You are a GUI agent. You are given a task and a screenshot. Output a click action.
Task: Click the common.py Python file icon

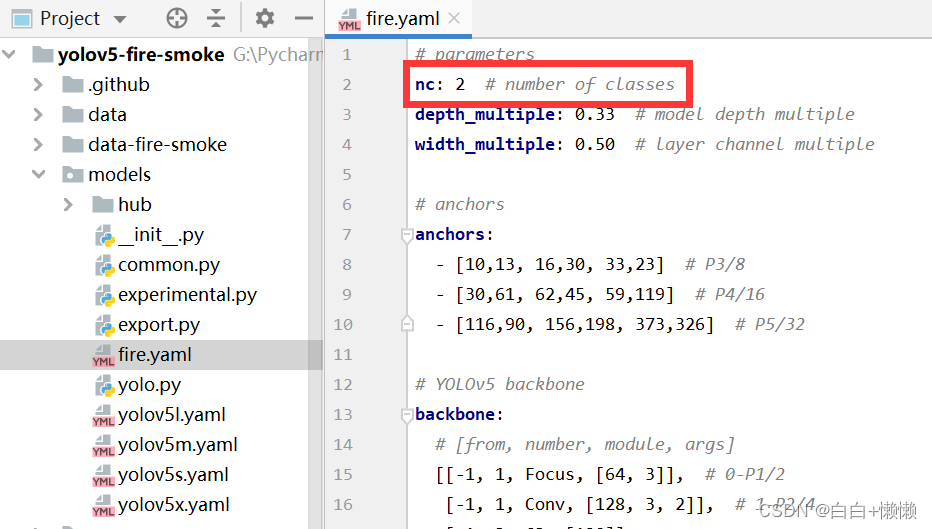[x=104, y=265]
